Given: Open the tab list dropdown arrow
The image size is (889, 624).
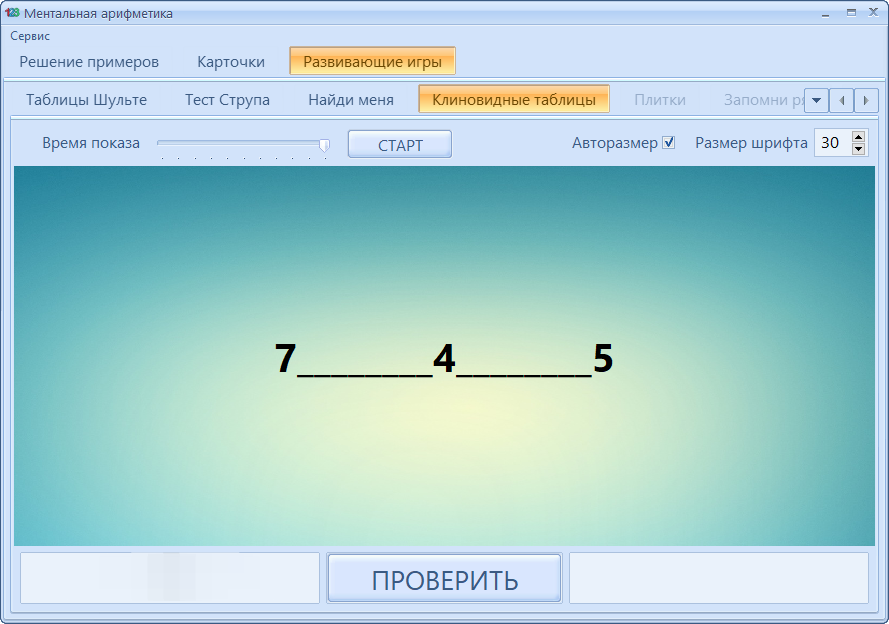Looking at the screenshot, I should coord(818,100).
